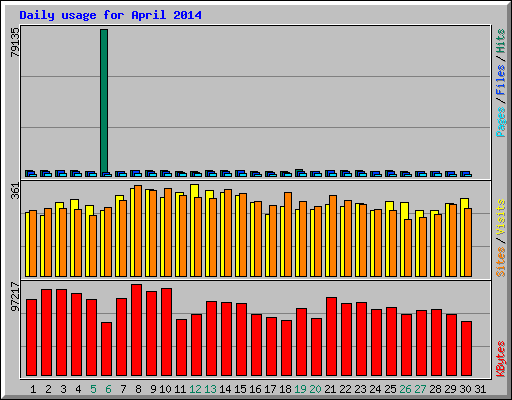Click day label 24 on the x-axis
The image size is (512, 400).
click(375, 389)
